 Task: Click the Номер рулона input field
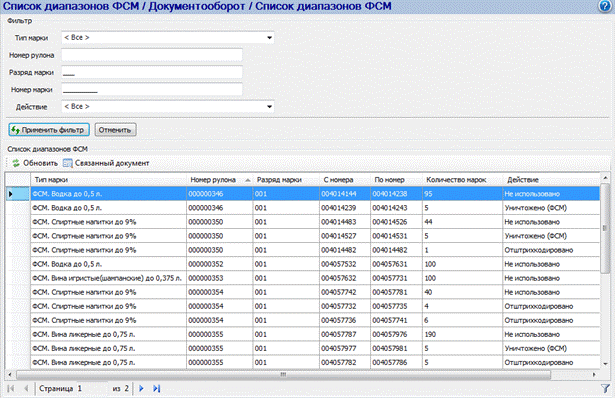tap(152, 55)
